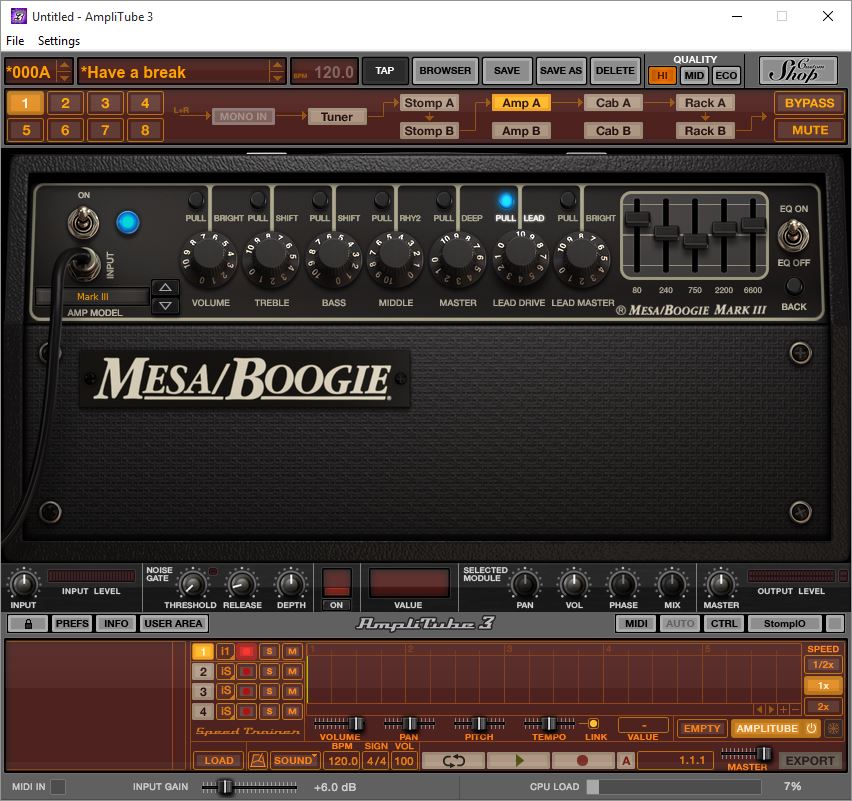Arm record on track 2
This screenshot has height=801, width=852.
coord(246,672)
